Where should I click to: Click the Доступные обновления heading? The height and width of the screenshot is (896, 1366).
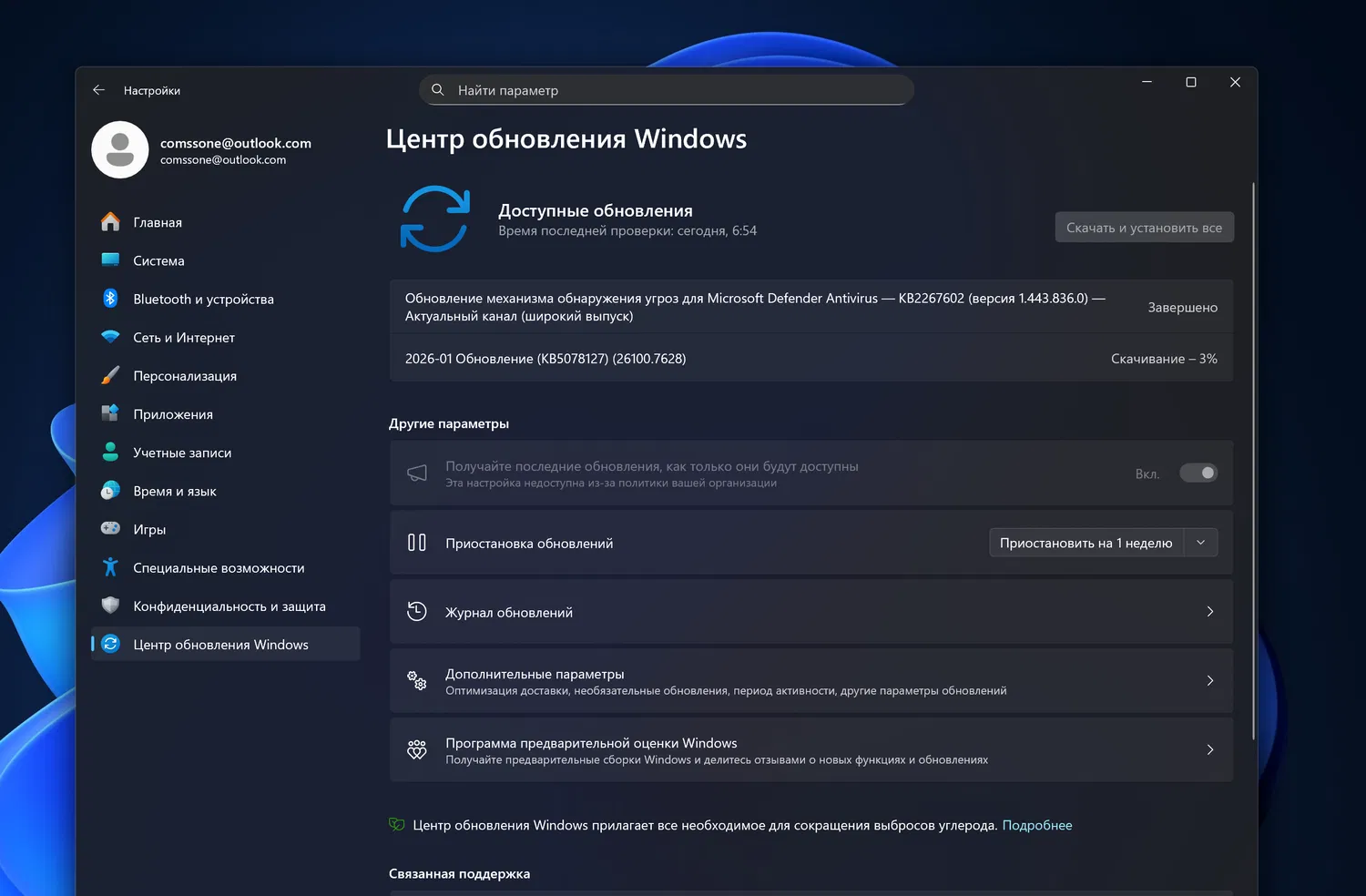click(x=596, y=210)
